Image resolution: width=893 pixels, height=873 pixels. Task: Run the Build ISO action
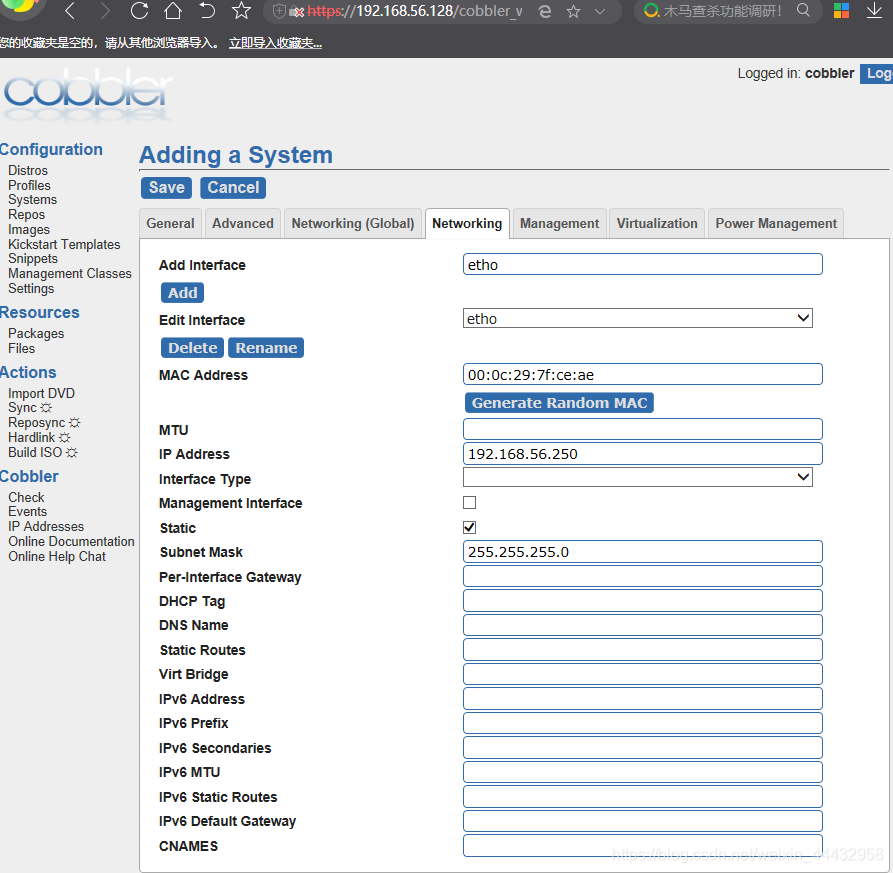coord(43,452)
